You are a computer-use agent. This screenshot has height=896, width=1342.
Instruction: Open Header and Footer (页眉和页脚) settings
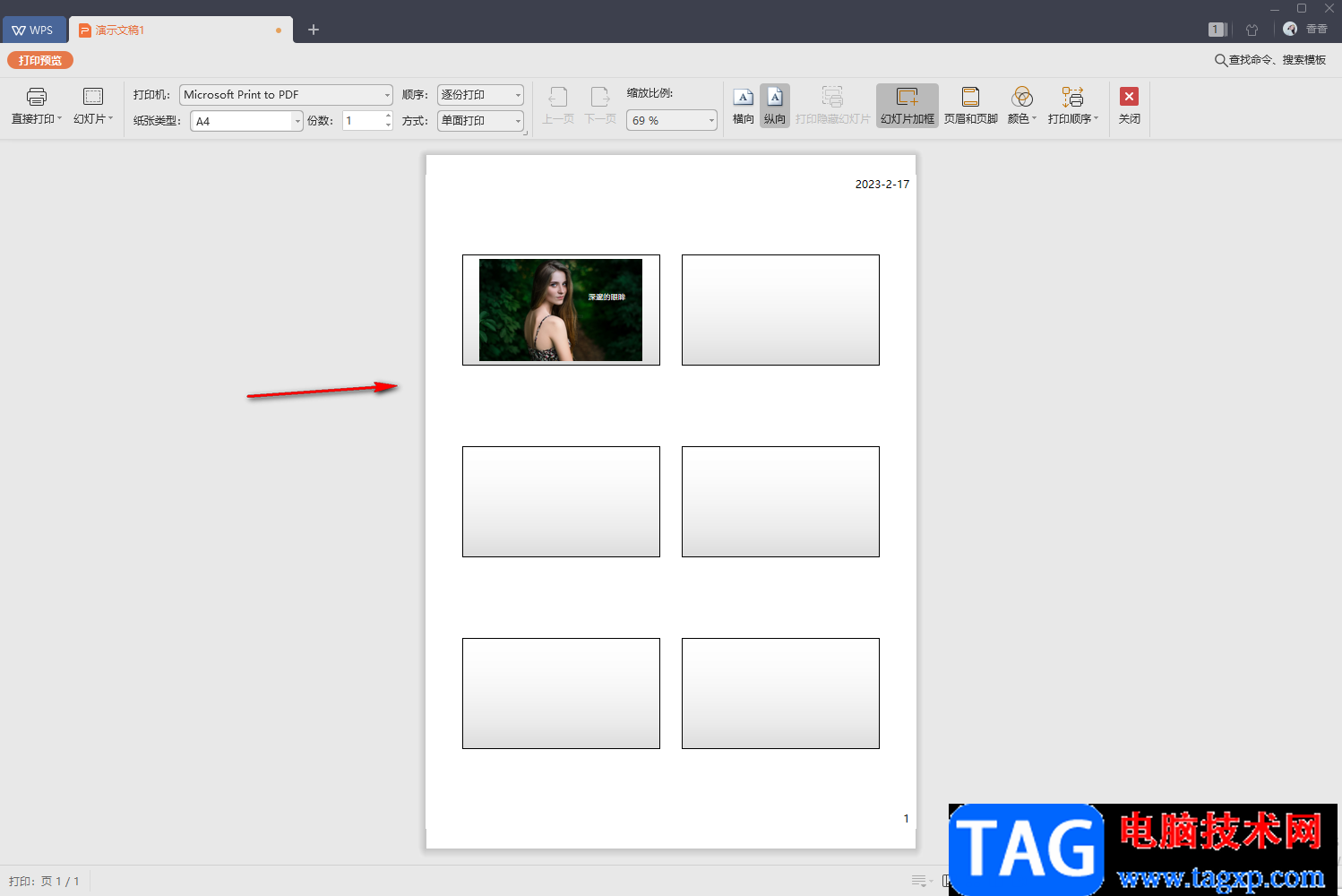[971, 106]
